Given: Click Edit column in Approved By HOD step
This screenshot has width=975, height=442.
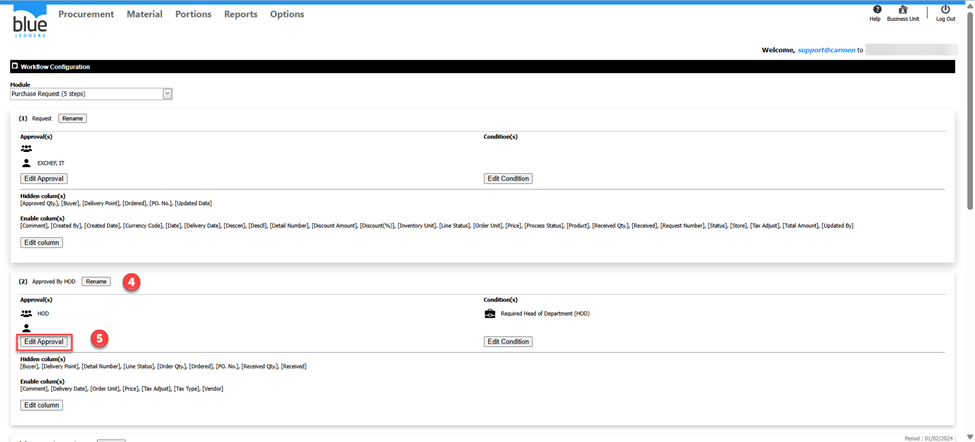Looking at the screenshot, I should coord(42,405).
